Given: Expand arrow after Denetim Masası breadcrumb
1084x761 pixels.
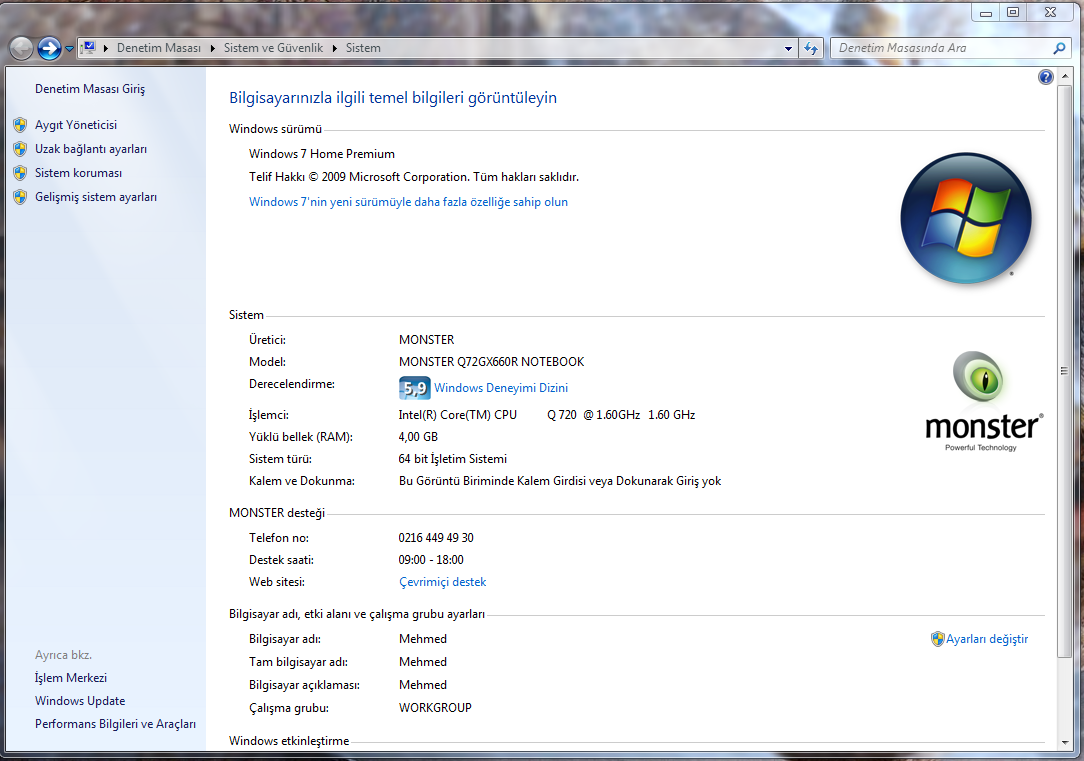Looking at the screenshot, I should click(212, 48).
